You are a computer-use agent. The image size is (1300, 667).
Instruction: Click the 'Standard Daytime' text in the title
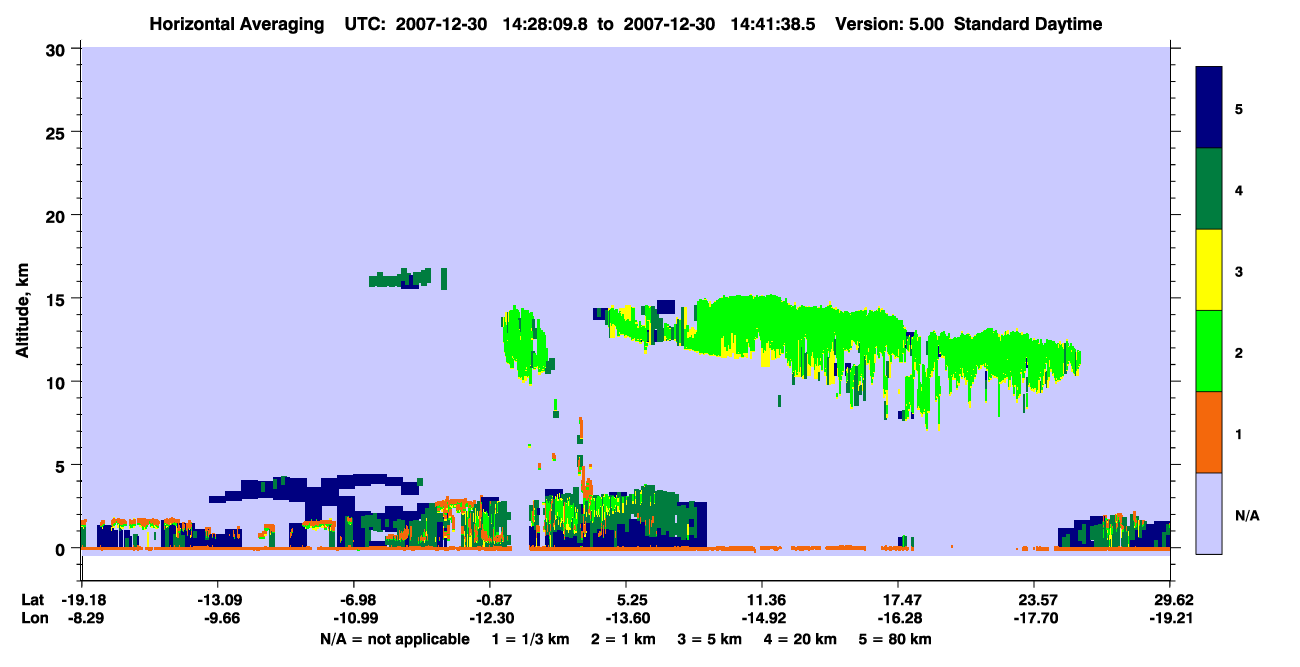pos(1028,24)
